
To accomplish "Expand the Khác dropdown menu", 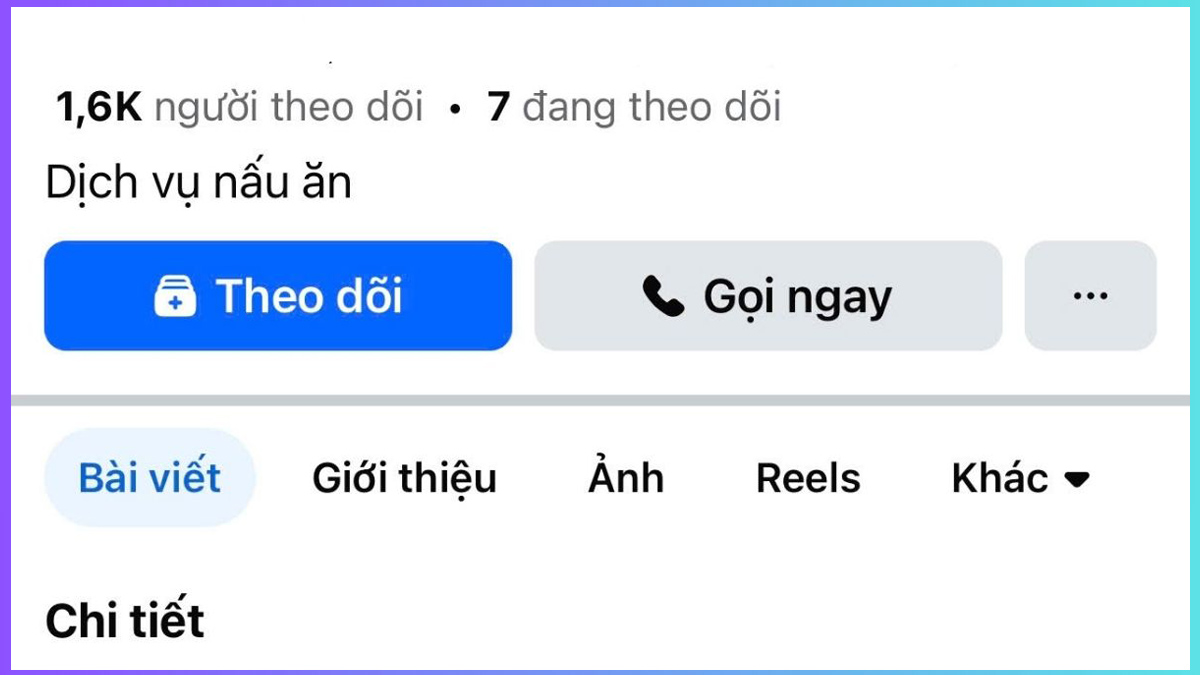I will [1020, 478].
